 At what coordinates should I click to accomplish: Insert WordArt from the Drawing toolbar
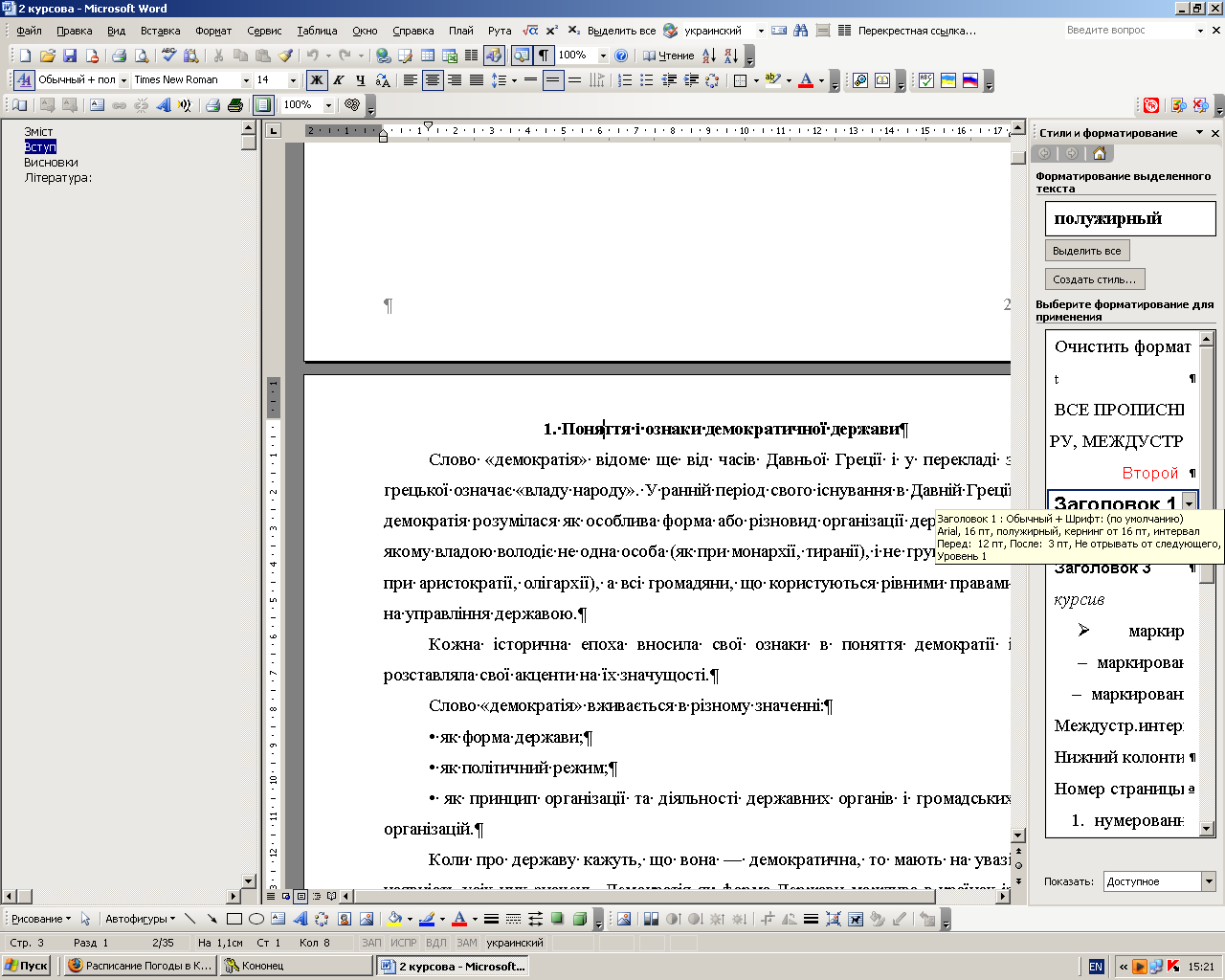click(x=300, y=919)
